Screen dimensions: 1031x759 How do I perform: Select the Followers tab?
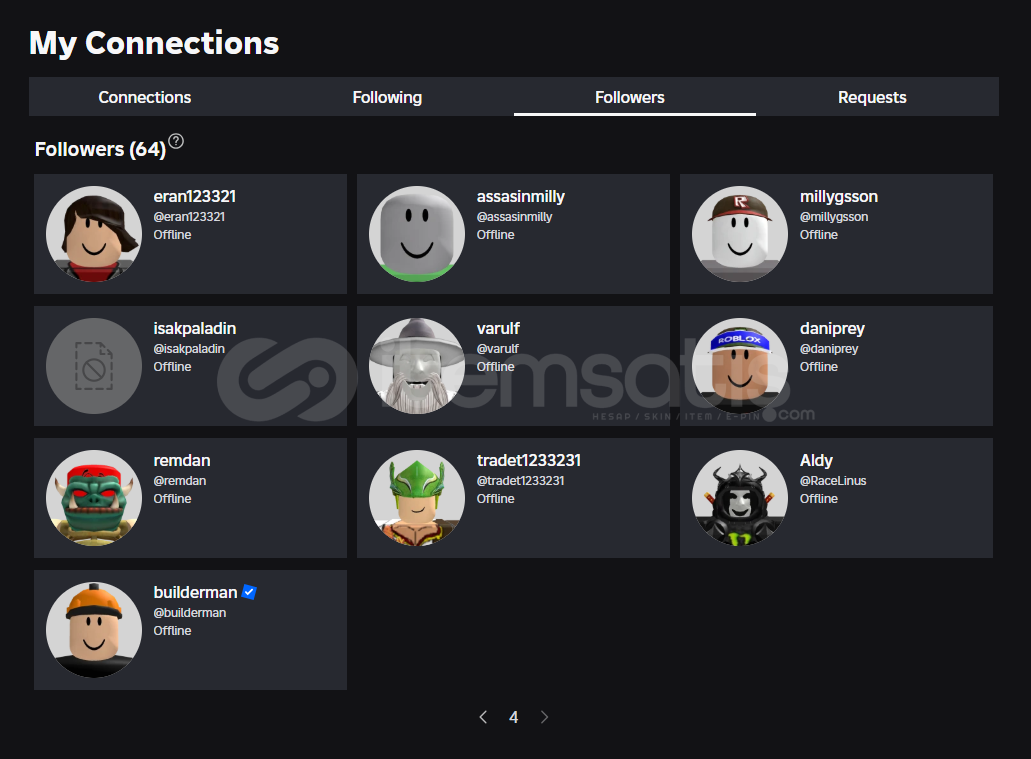pyautogui.click(x=630, y=97)
